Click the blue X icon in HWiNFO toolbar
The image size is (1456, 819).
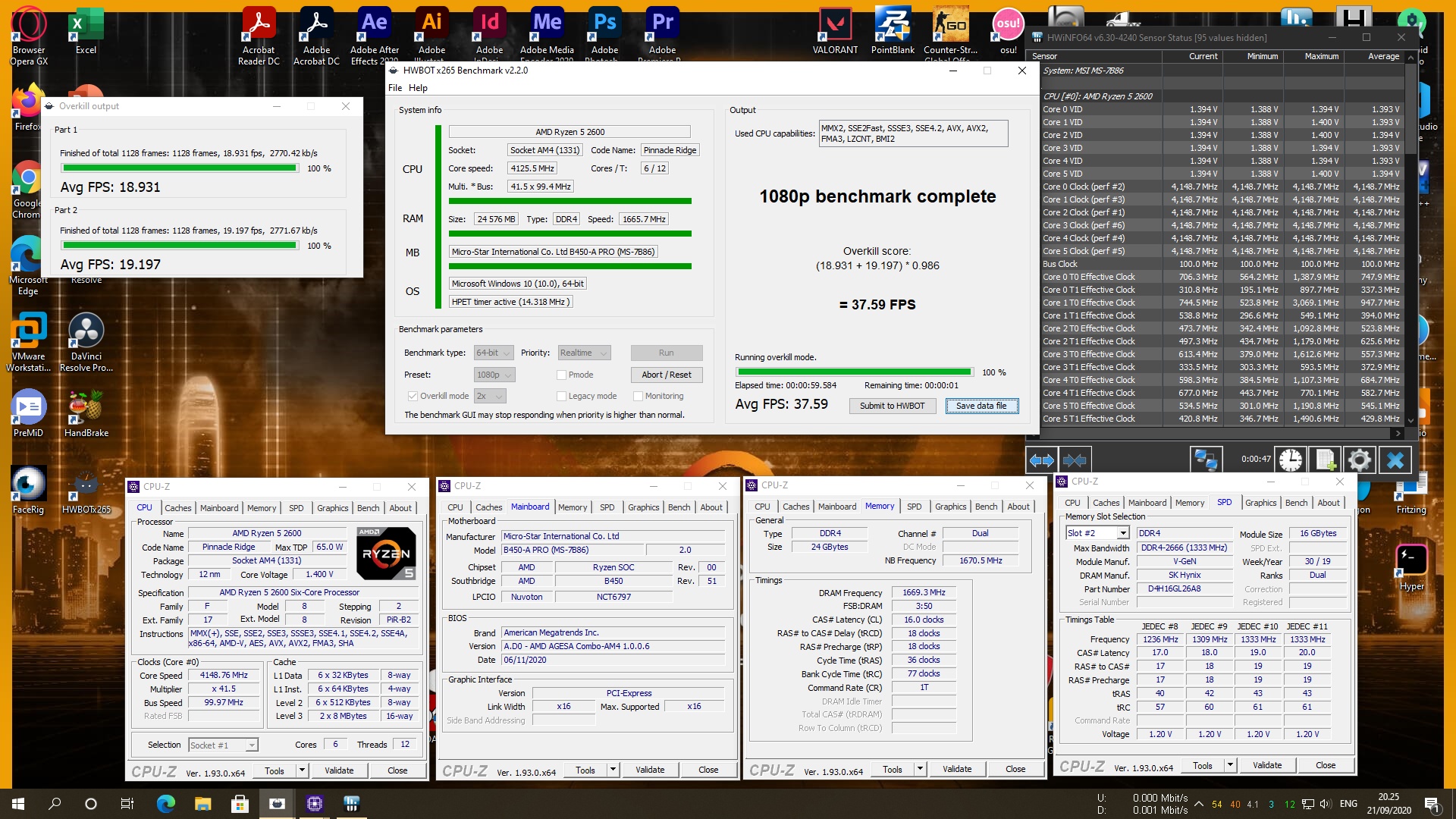point(1395,460)
